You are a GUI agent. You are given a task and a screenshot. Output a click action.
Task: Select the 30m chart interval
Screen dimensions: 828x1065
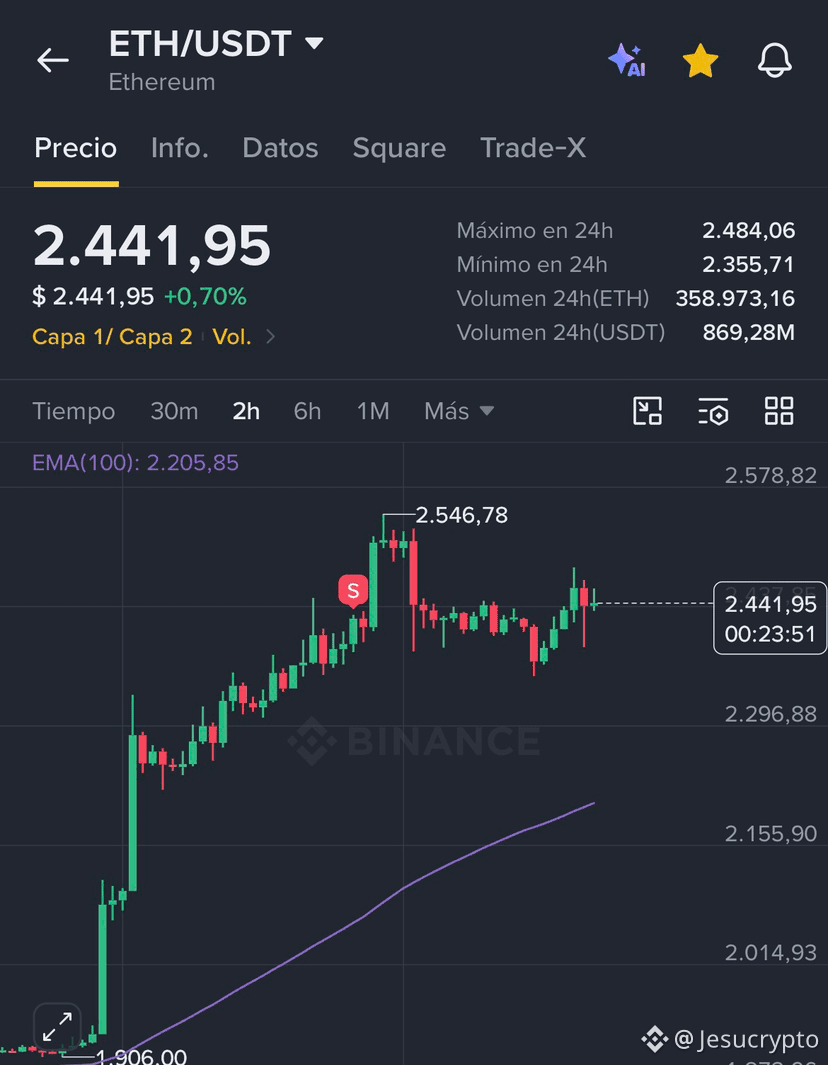click(175, 411)
